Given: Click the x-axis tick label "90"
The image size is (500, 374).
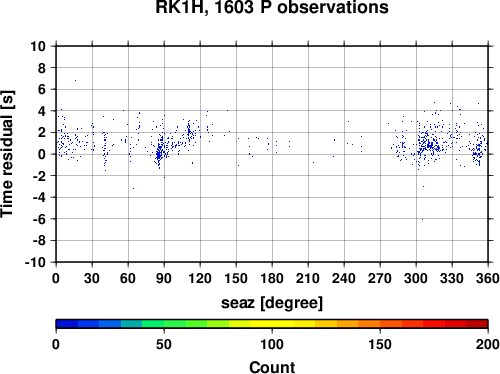Looking at the screenshot, I should pos(164,278).
